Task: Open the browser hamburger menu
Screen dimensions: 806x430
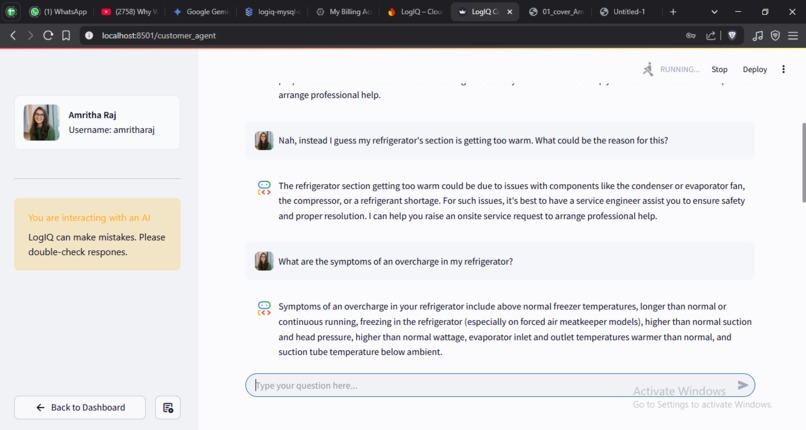Action: pos(793,35)
